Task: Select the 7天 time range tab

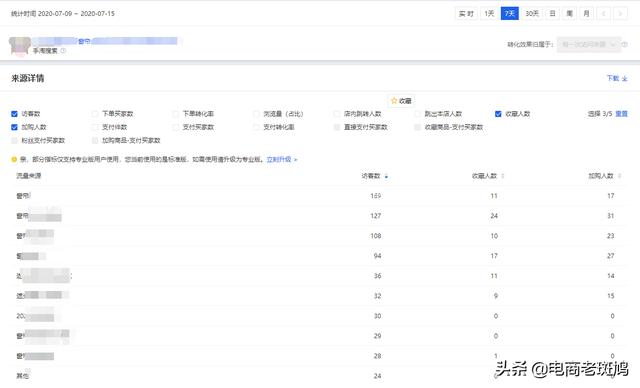Action: (x=509, y=13)
